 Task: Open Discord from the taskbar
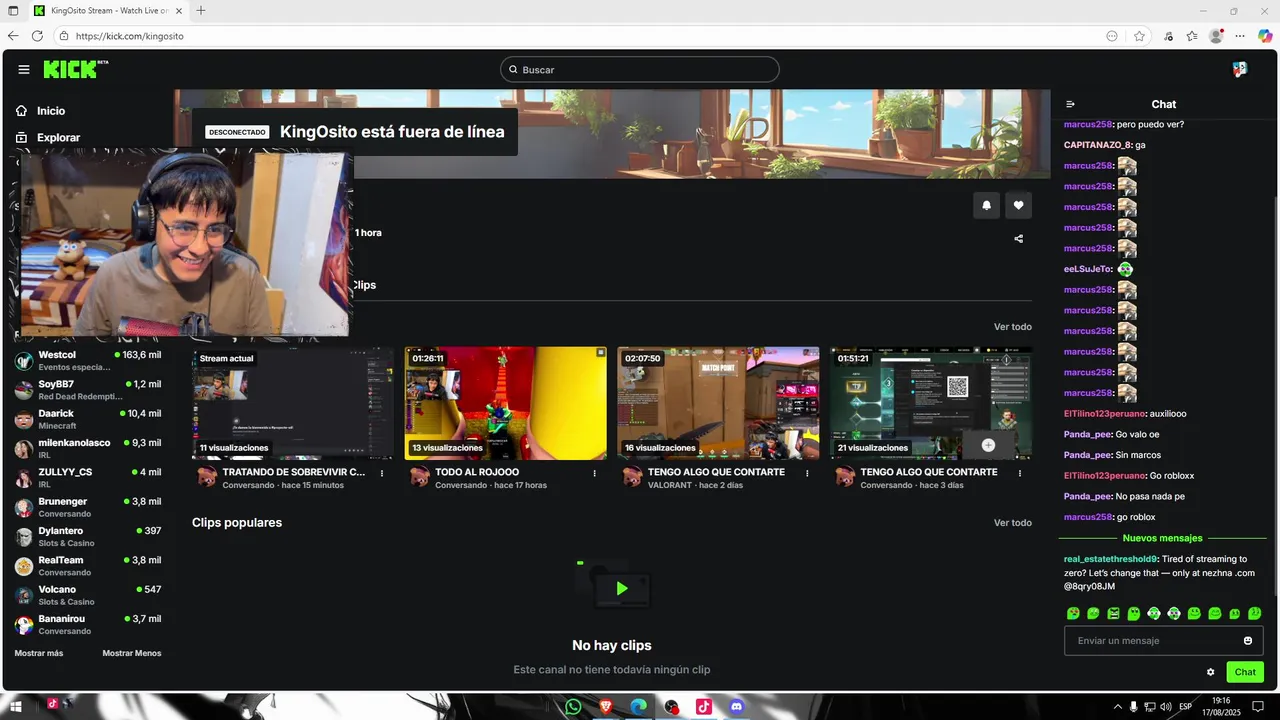point(737,706)
